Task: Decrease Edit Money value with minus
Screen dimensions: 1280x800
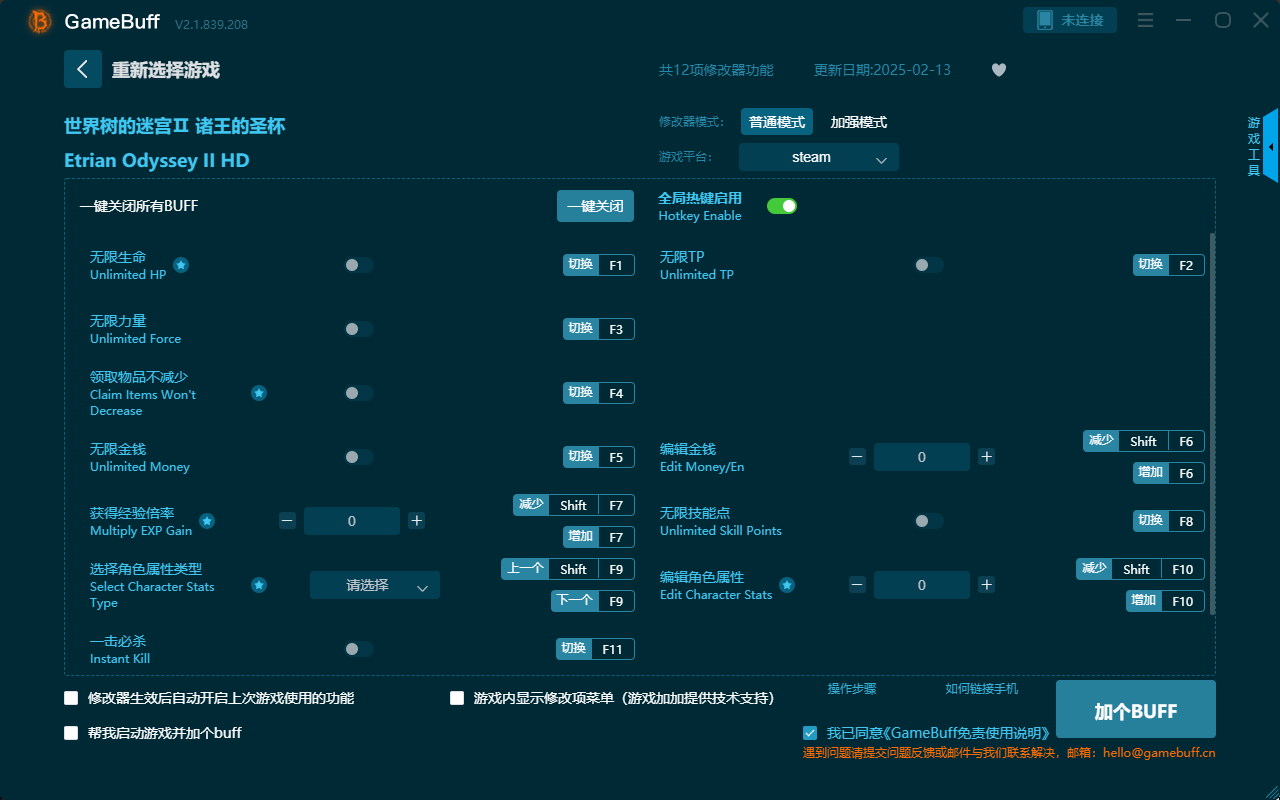Action: point(857,457)
